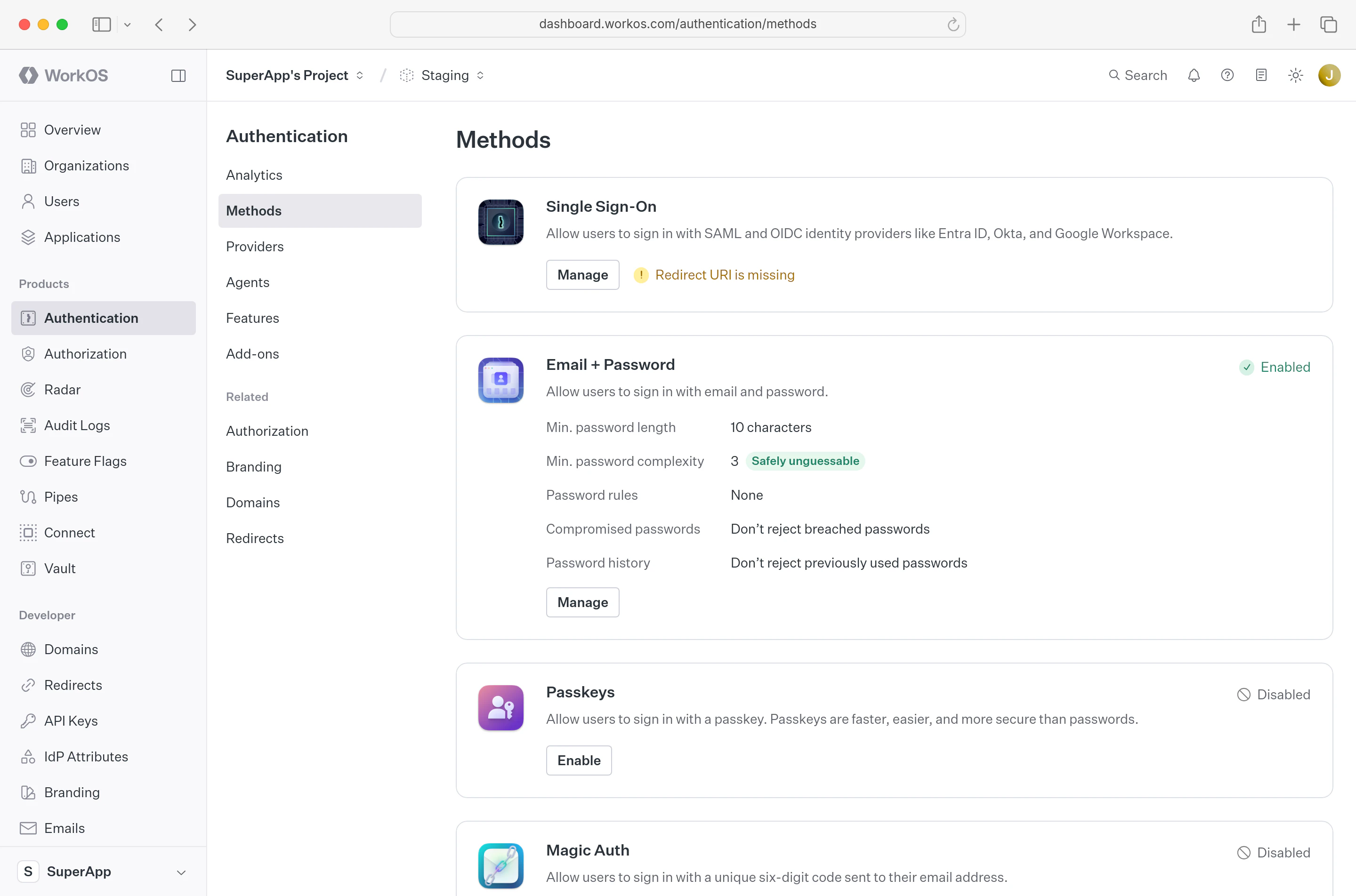Click the Passkeys card icon

(501, 708)
